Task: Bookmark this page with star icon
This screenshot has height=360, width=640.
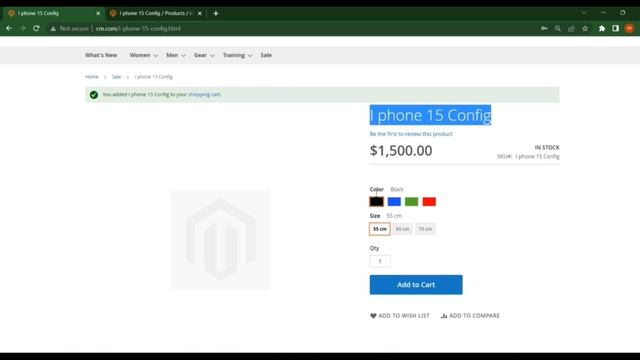Action: coord(585,29)
